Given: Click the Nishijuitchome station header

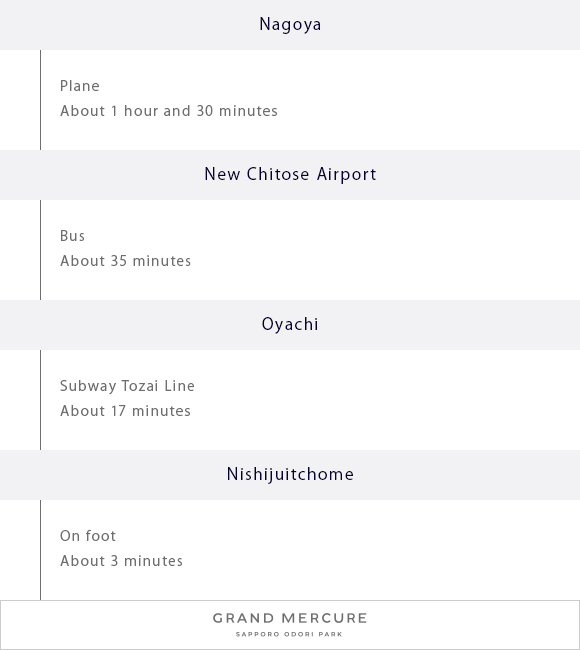Looking at the screenshot, I should (290, 475).
